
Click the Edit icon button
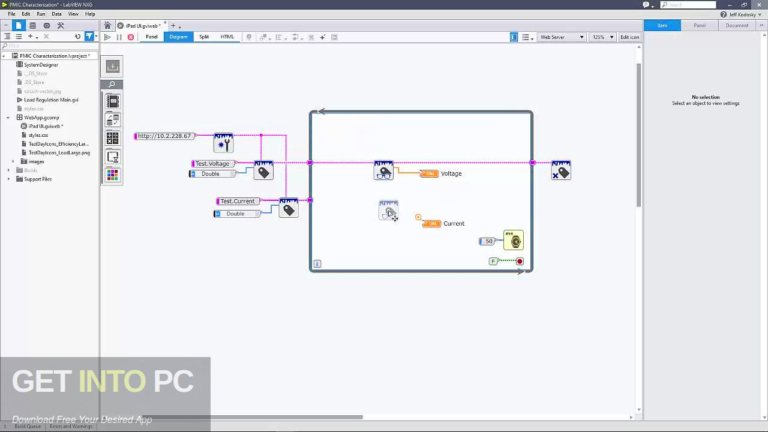click(629, 37)
